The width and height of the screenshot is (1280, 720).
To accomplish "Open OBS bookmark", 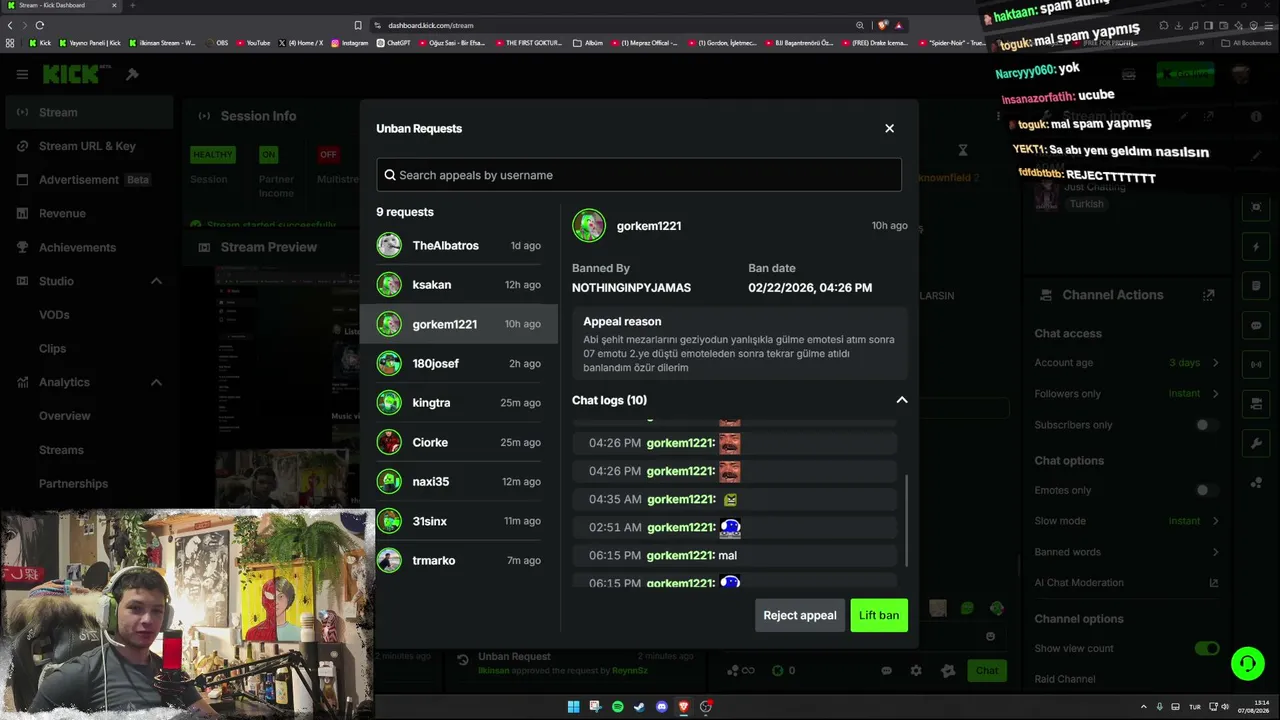I will pyautogui.click(x=217, y=43).
